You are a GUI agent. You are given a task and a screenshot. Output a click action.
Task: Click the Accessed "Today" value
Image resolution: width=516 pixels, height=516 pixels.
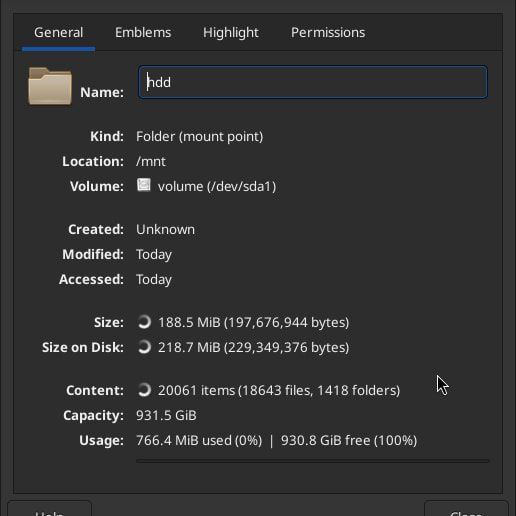coord(154,280)
